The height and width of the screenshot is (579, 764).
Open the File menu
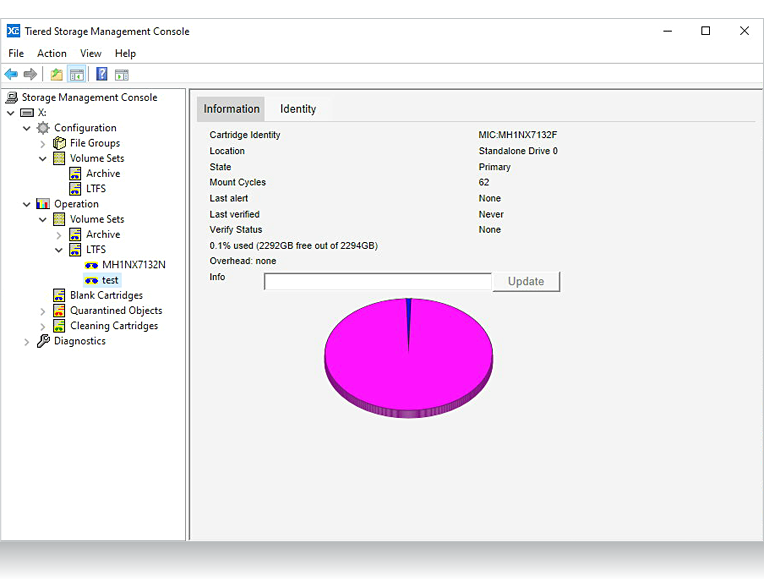coord(16,53)
